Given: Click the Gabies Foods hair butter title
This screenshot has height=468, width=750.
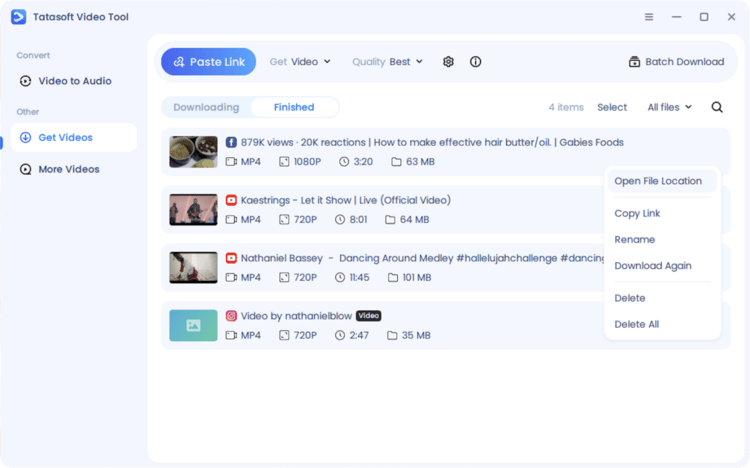Looking at the screenshot, I should (432, 142).
